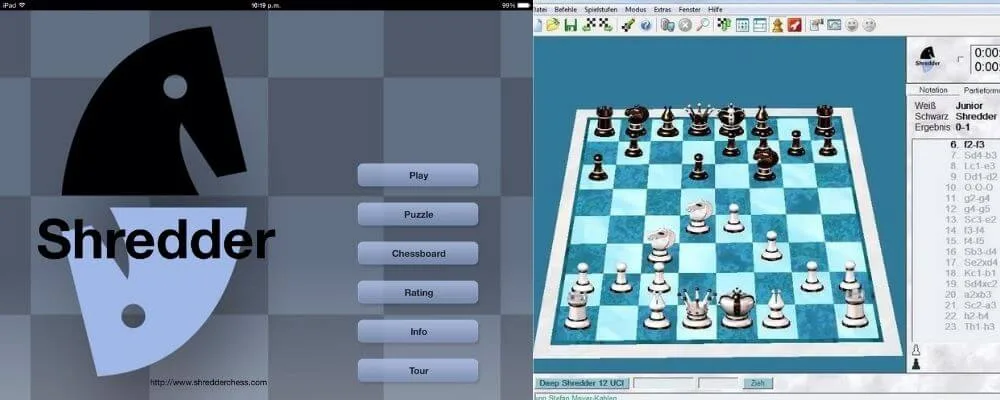Open the Fenster menu

coord(689,10)
